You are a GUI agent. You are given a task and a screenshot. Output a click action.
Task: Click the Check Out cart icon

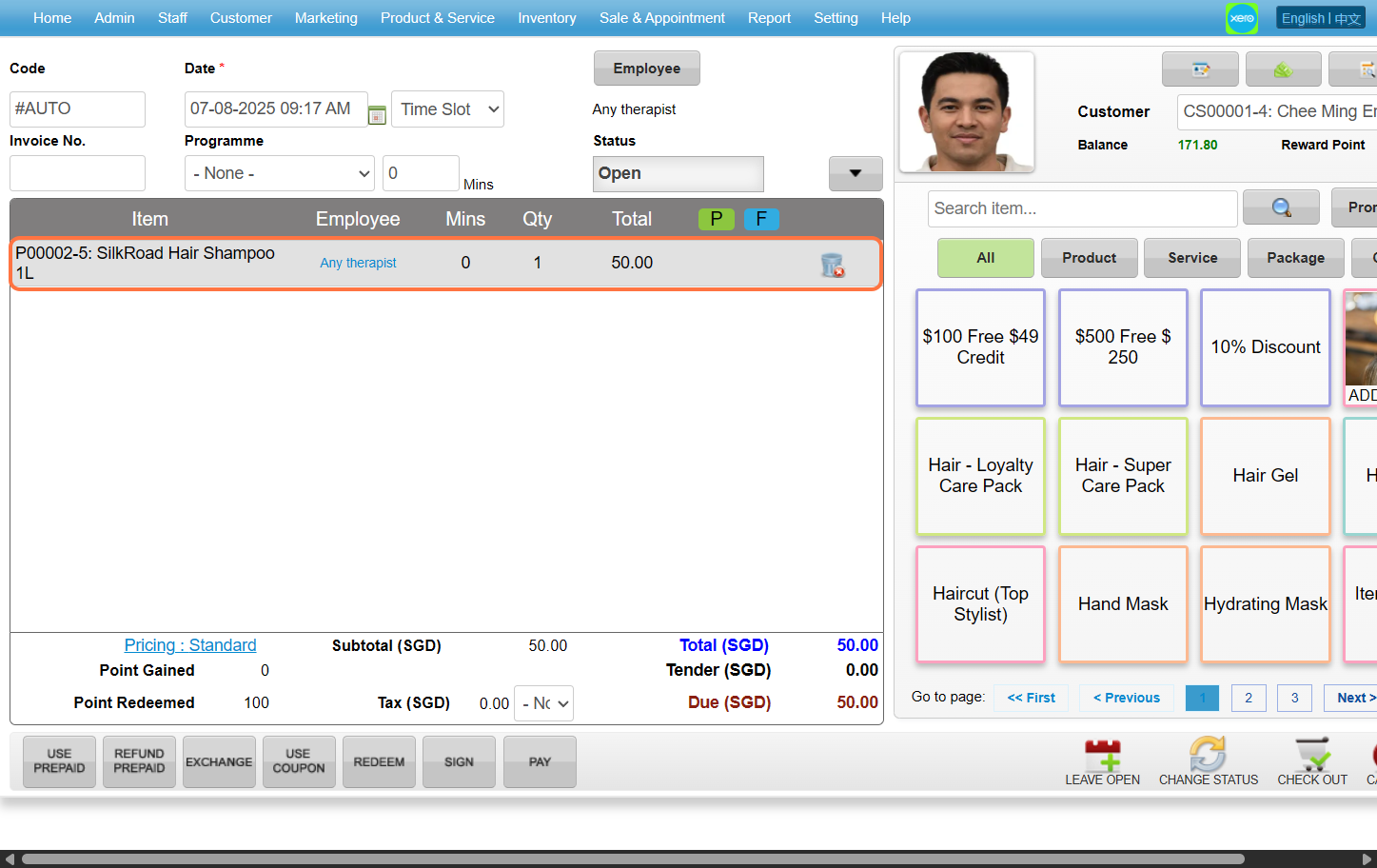1311,755
